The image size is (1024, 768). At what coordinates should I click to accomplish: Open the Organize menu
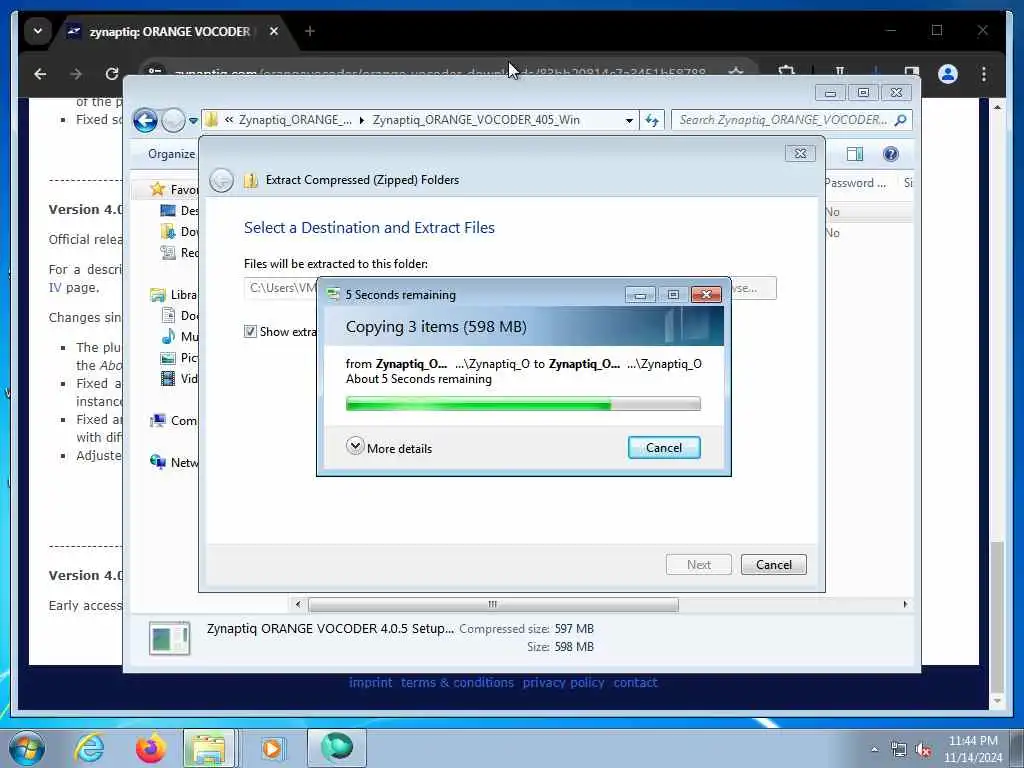coord(171,154)
